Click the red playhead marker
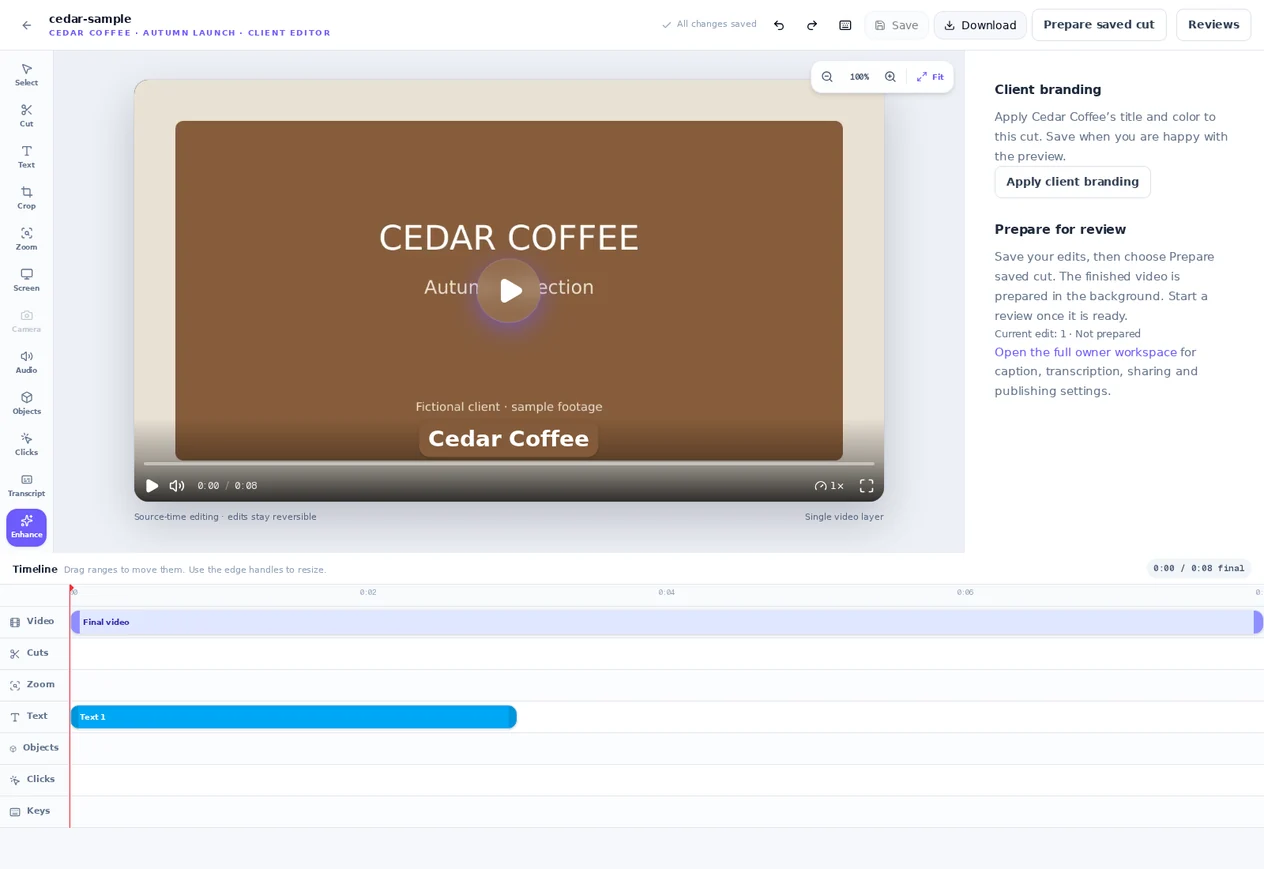 tap(70, 588)
